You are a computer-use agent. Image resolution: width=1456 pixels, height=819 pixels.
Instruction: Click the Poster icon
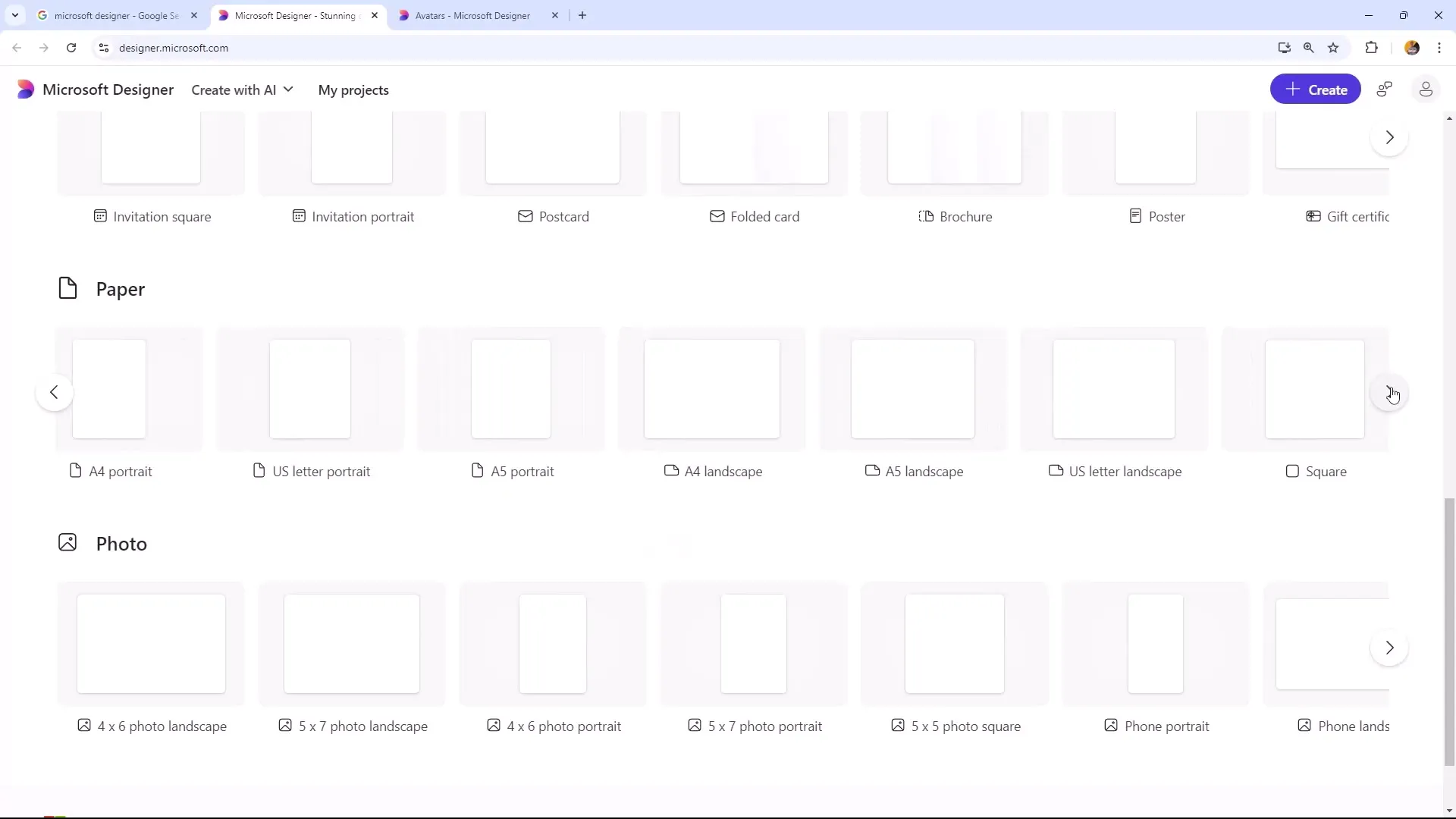(1135, 216)
